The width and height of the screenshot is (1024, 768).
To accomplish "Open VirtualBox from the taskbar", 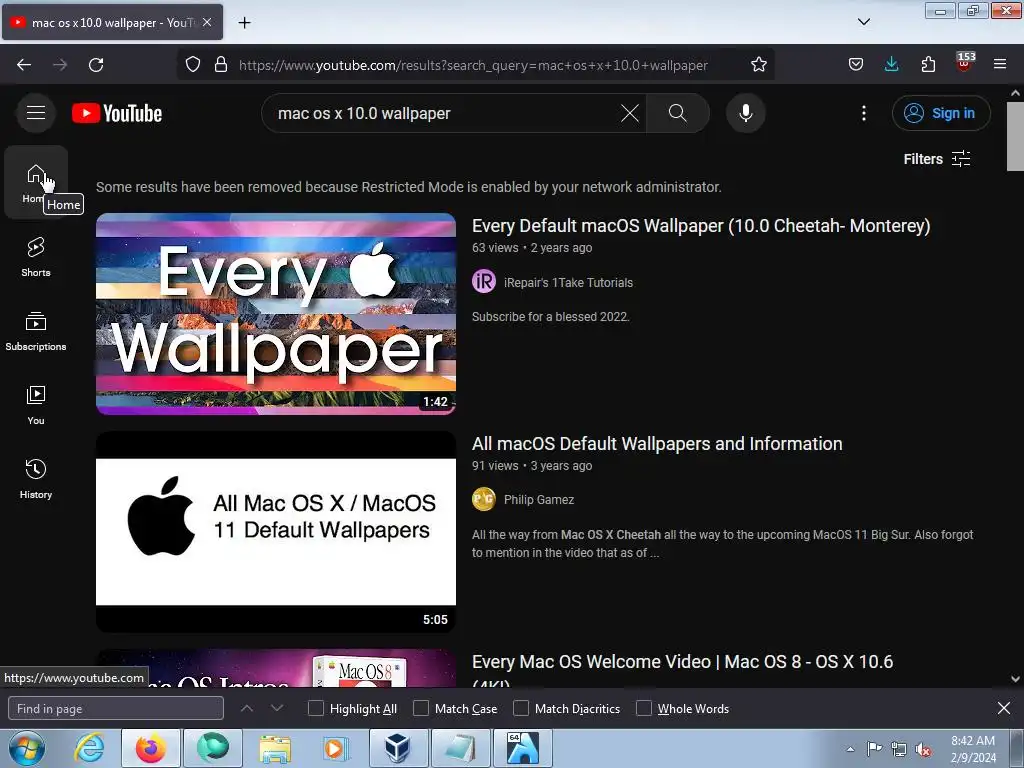I will coord(398,748).
